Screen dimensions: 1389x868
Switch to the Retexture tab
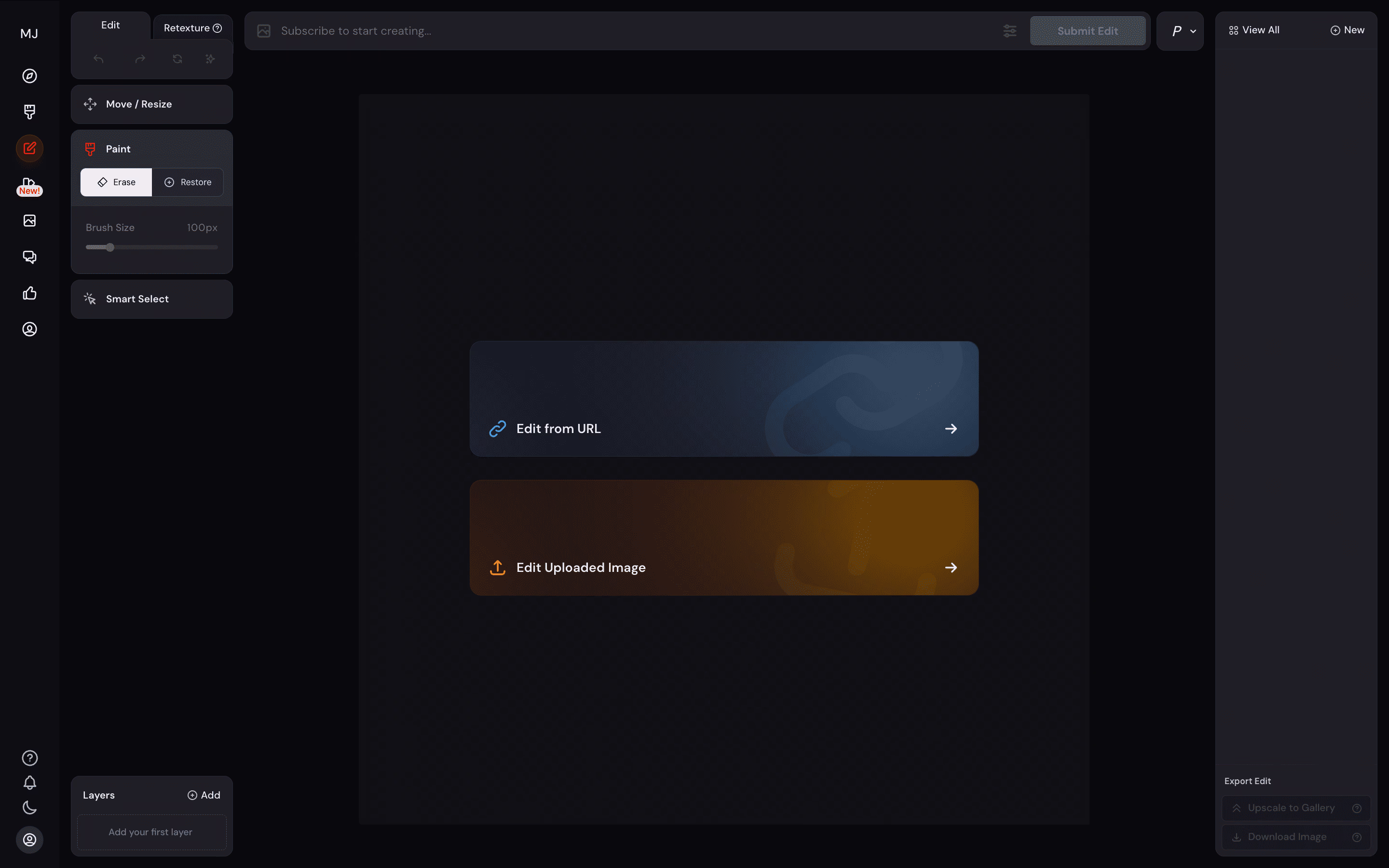pos(192,28)
